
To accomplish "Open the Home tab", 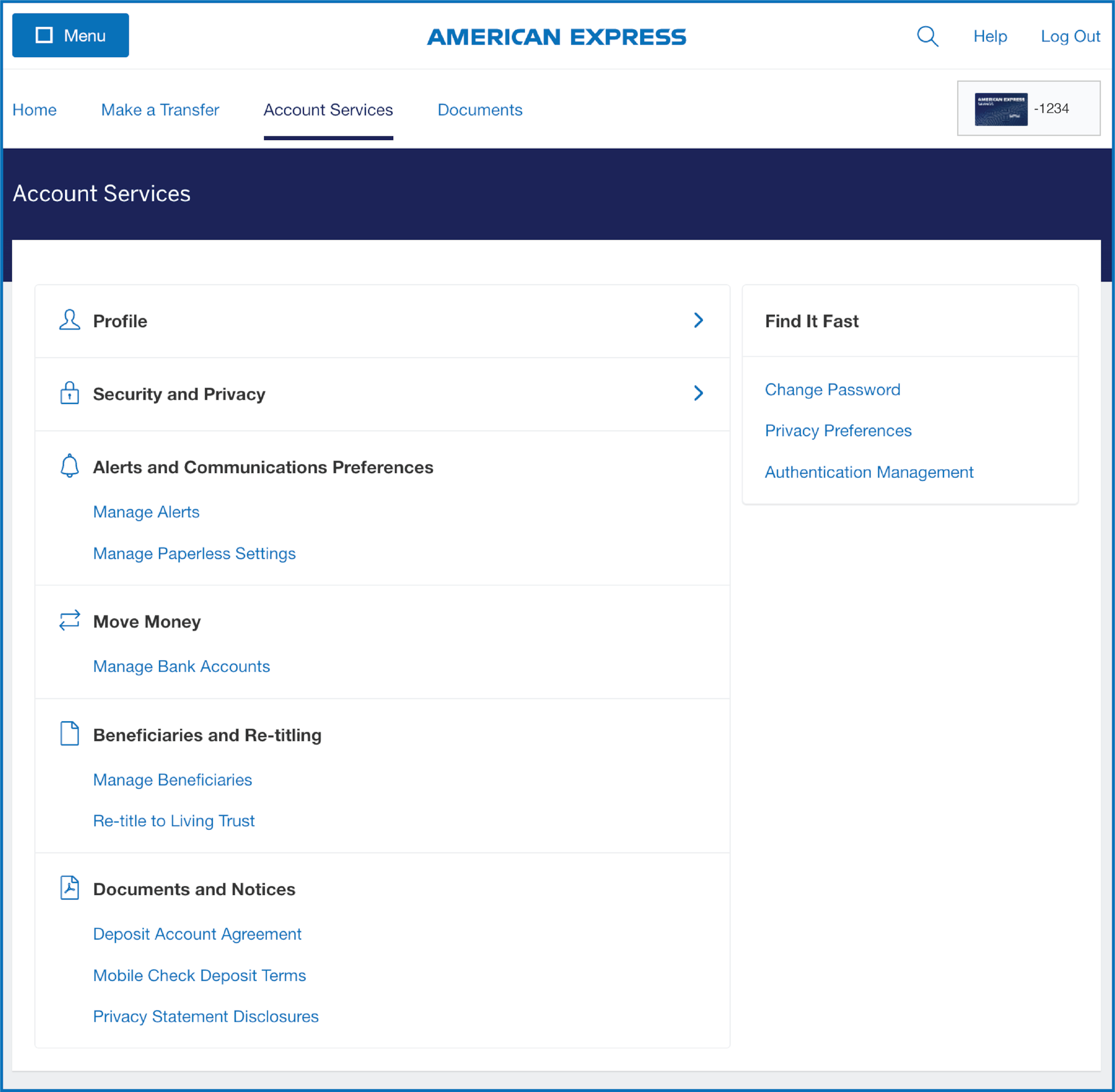I will [x=34, y=109].
